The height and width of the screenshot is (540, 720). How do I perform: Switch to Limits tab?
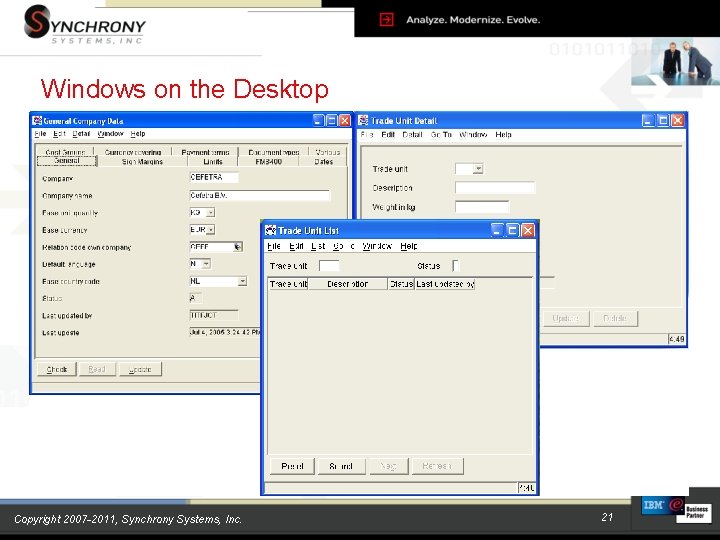[213, 162]
